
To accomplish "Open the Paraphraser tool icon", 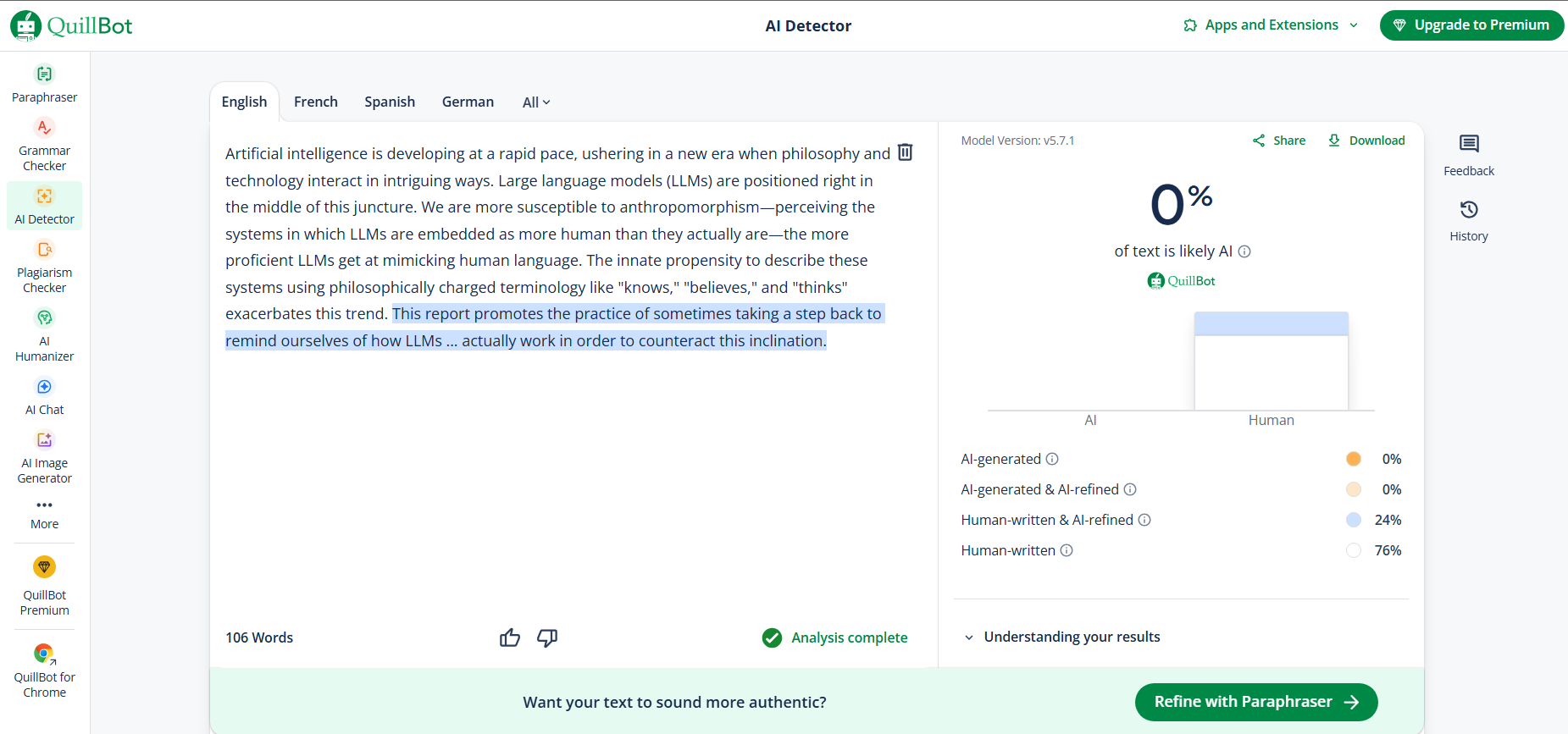I will [x=44, y=75].
